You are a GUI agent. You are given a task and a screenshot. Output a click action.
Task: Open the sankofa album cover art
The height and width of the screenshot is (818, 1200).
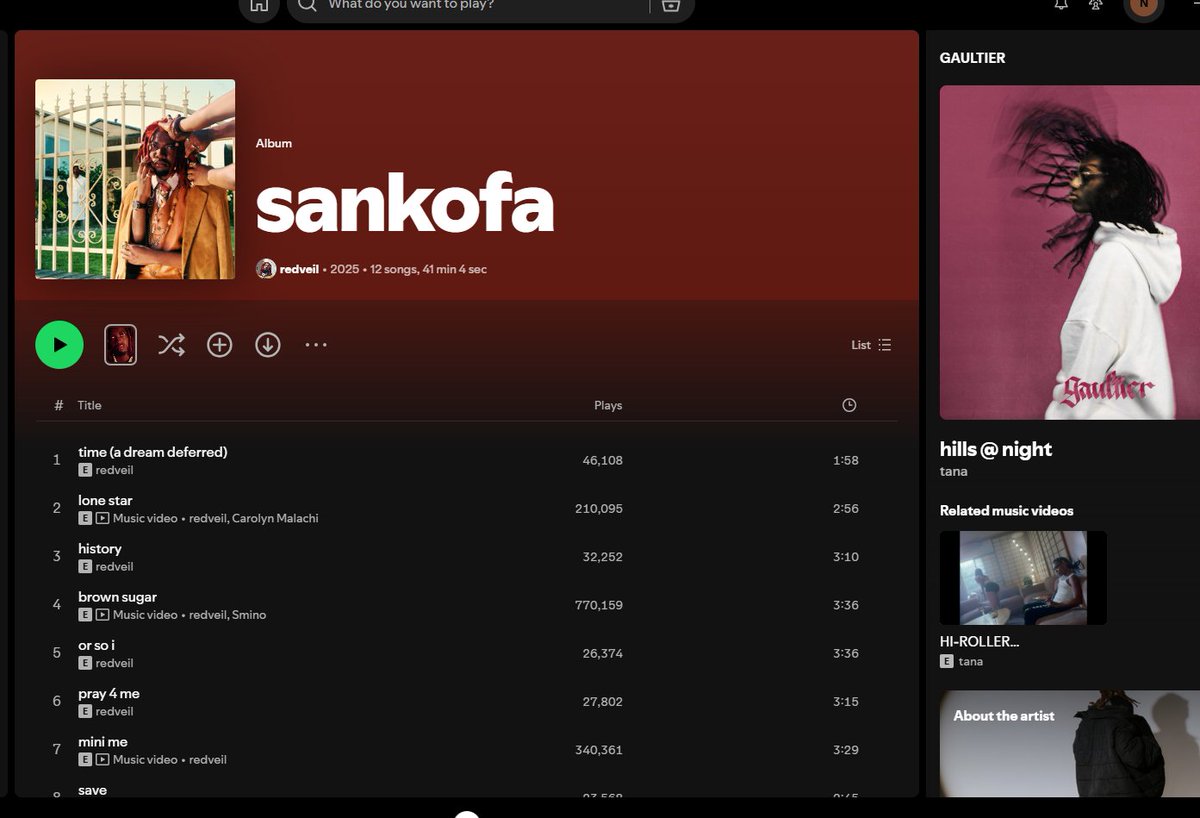(x=135, y=179)
